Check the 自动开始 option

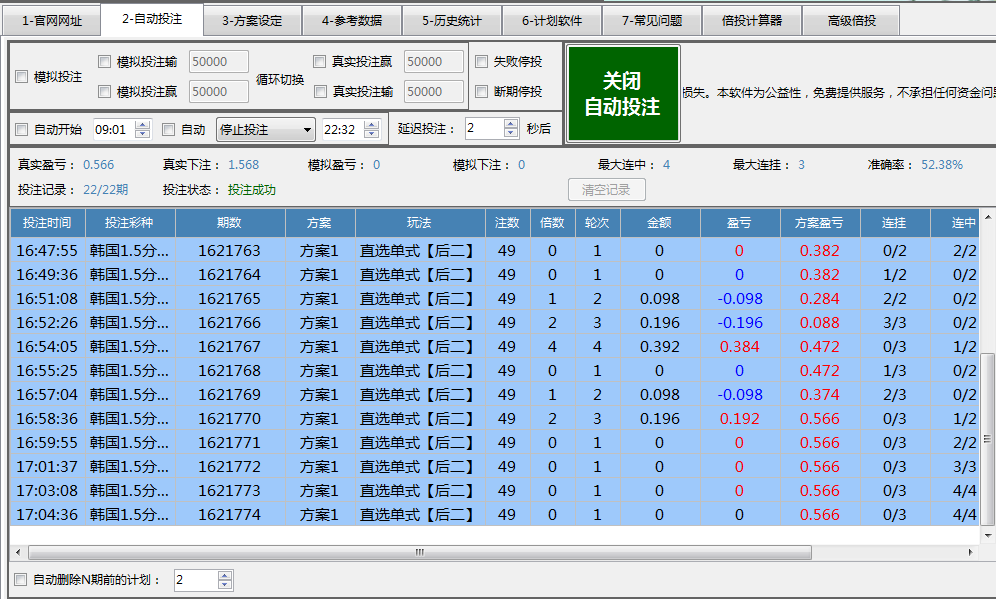tap(22, 130)
